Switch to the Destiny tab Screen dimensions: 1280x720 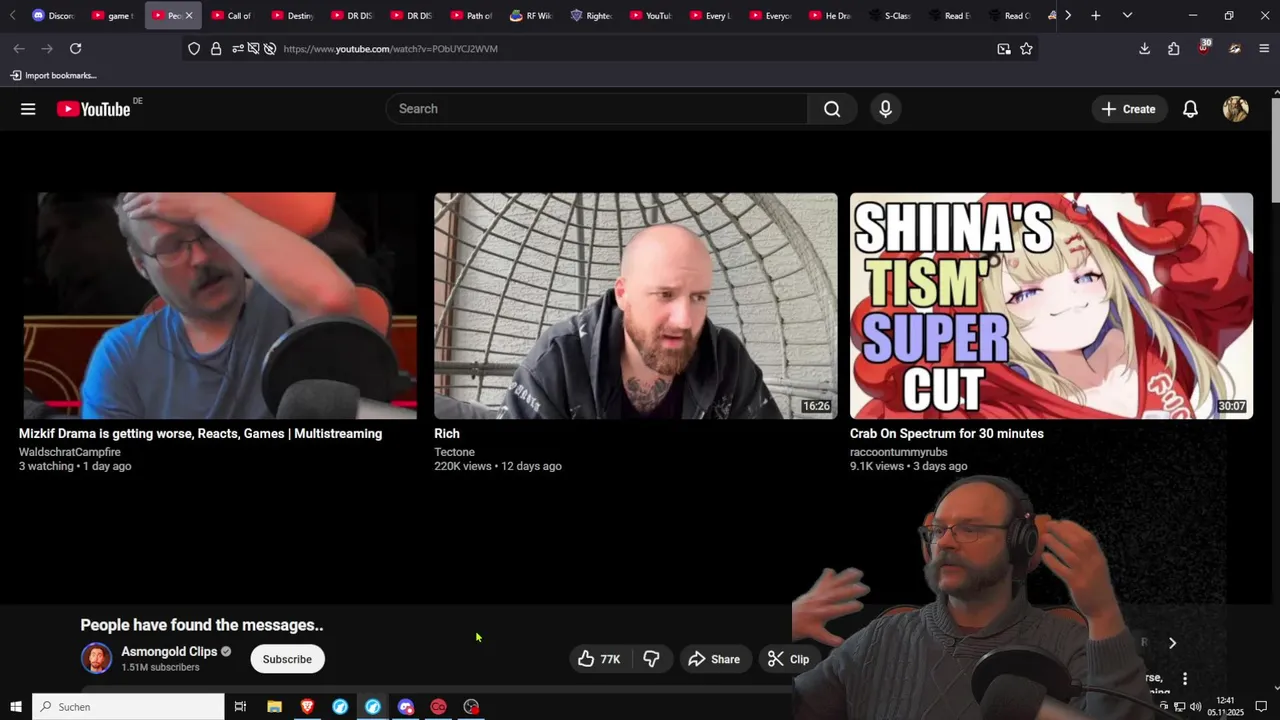pyautogui.click(x=292, y=16)
